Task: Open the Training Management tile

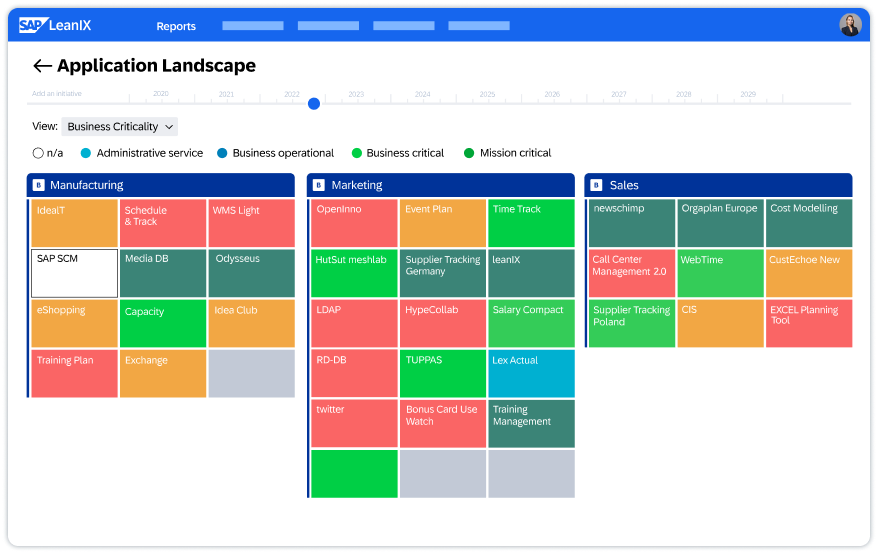Action: pyautogui.click(x=531, y=423)
